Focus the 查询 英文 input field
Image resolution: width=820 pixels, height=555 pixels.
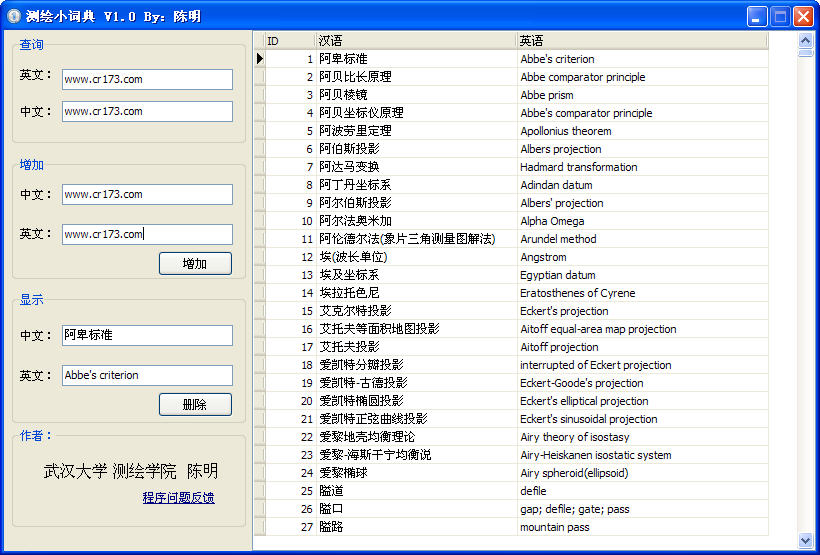click(x=147, y=80)
